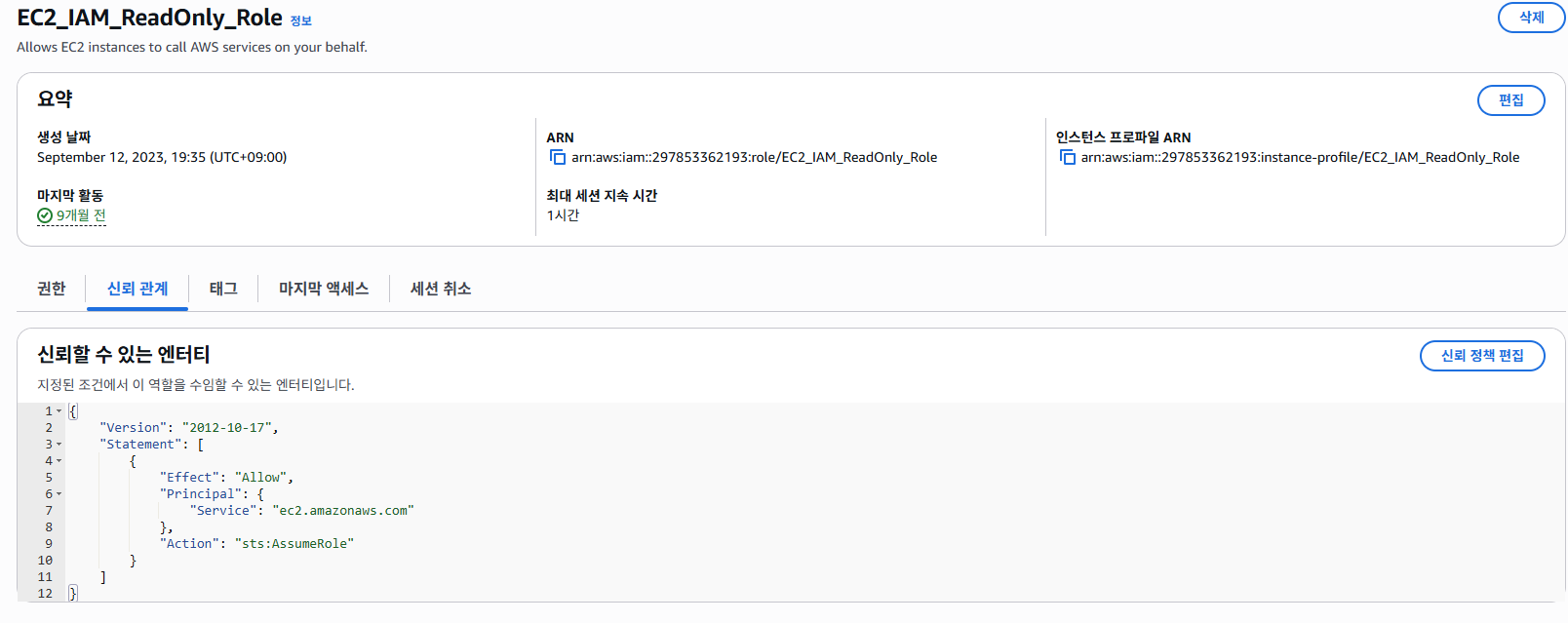Viewport: 1568px width, 623px height.
Task: Click the role description text
Action: (x=192, y=47)
